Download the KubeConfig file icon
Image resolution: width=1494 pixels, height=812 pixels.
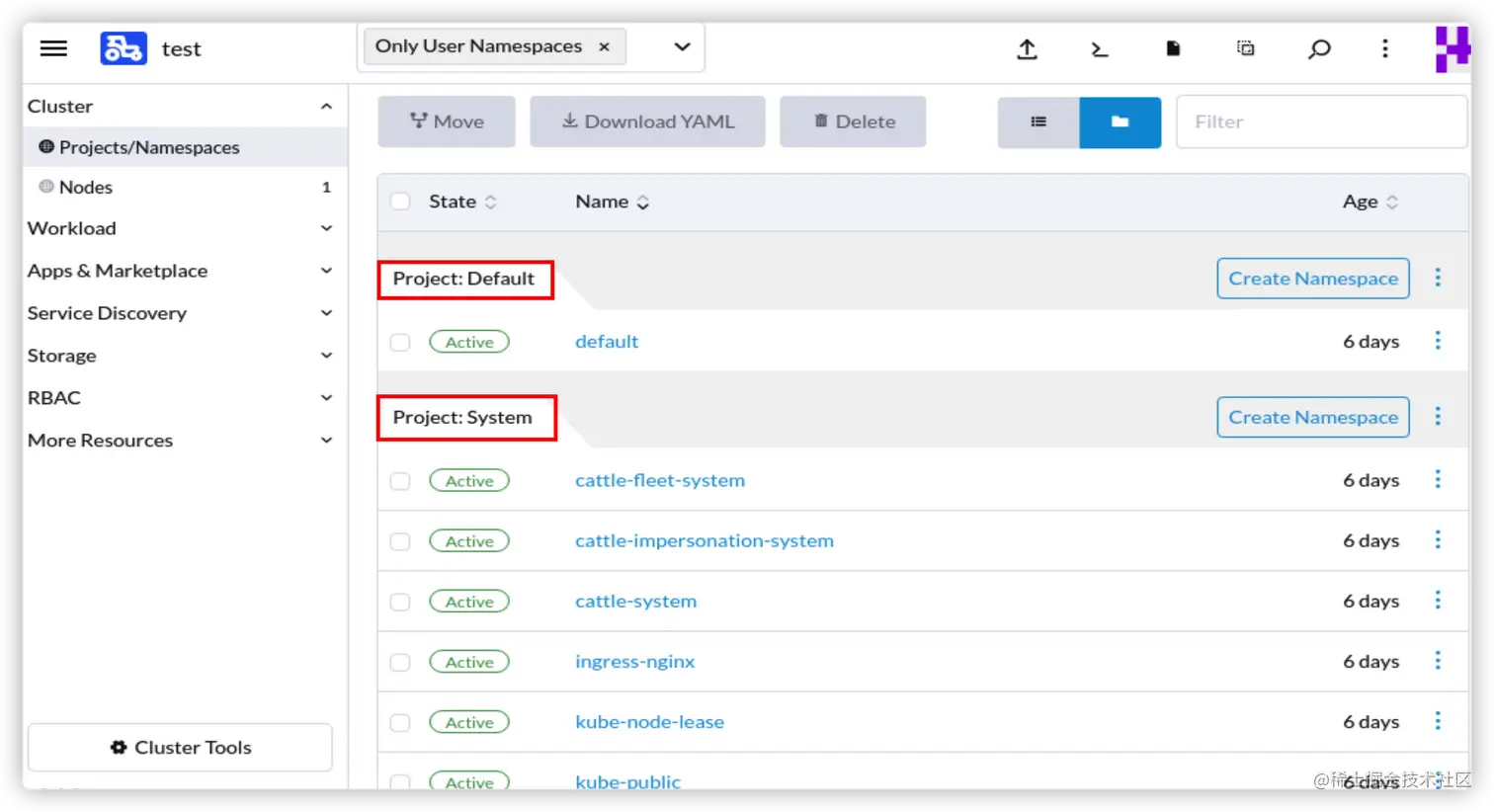point(1173,48)
